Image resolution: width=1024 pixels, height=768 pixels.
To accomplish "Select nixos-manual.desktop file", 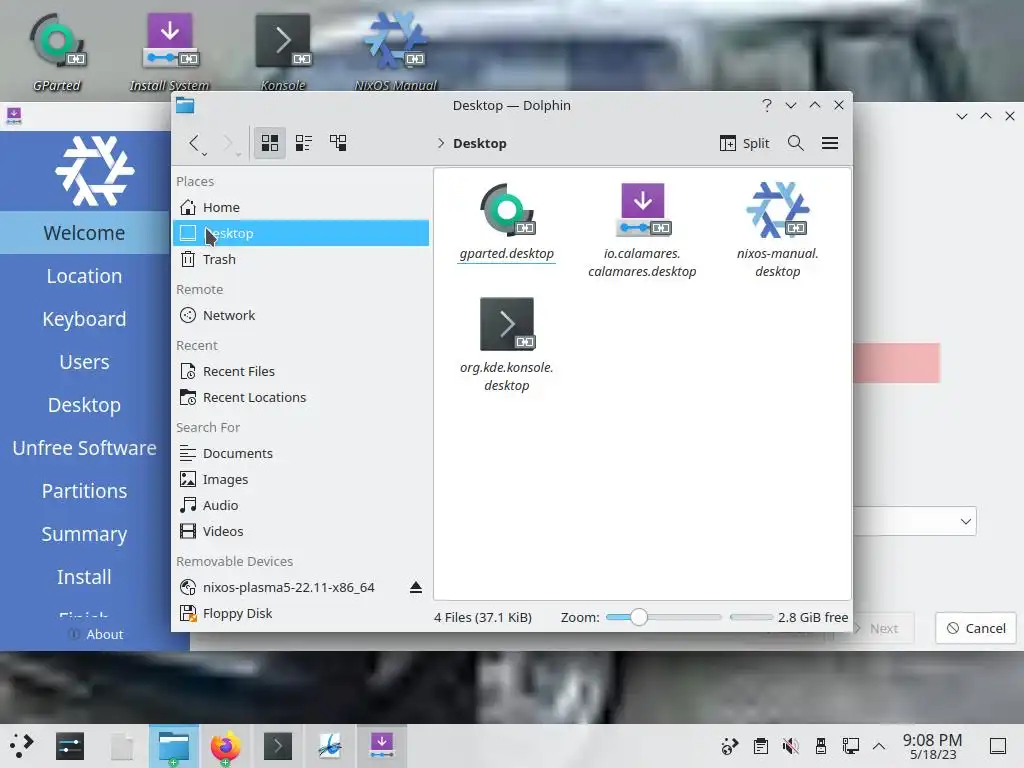I will click(x=777, y=231).
